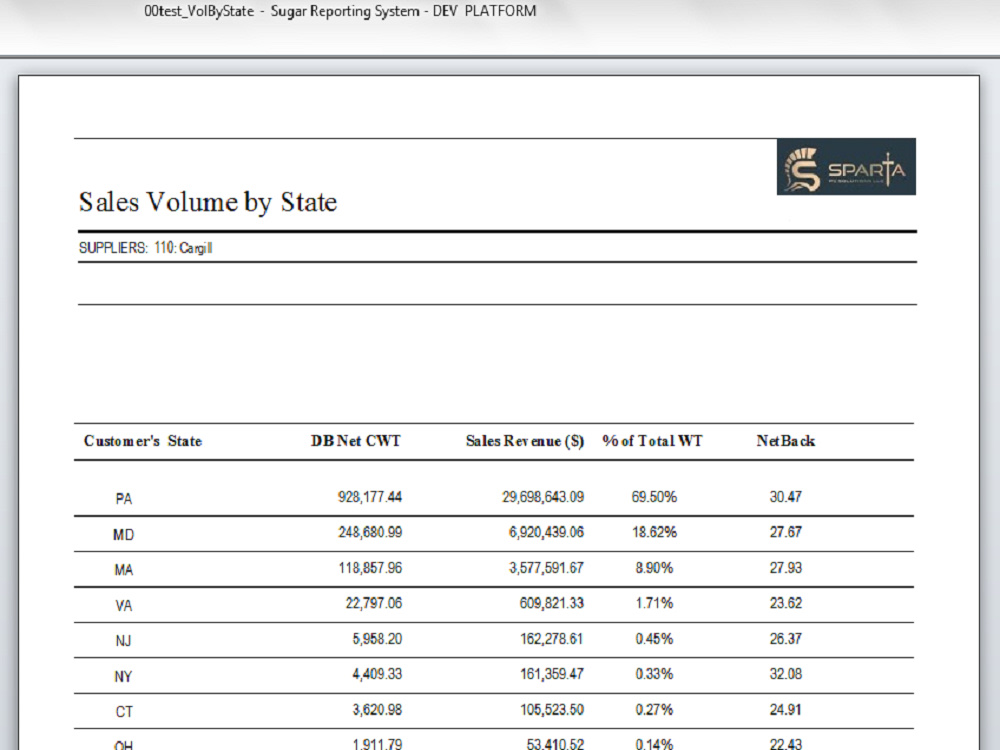The image size is (1000, 750).
Task: Click the MD net CWT value 248,680.99
Action: click(x=370, y=532)
